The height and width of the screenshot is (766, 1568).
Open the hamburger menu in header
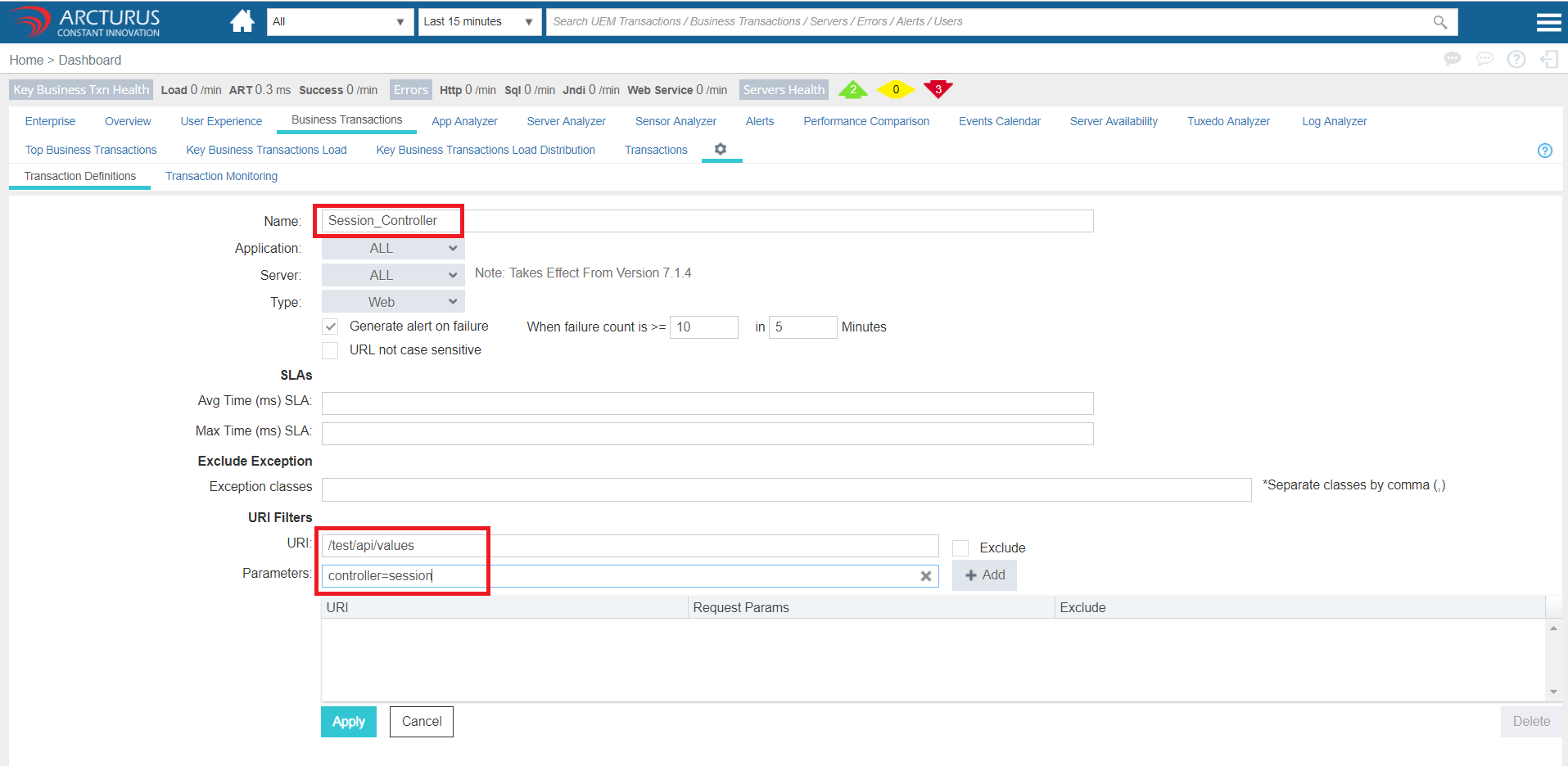coord(1548,22)
